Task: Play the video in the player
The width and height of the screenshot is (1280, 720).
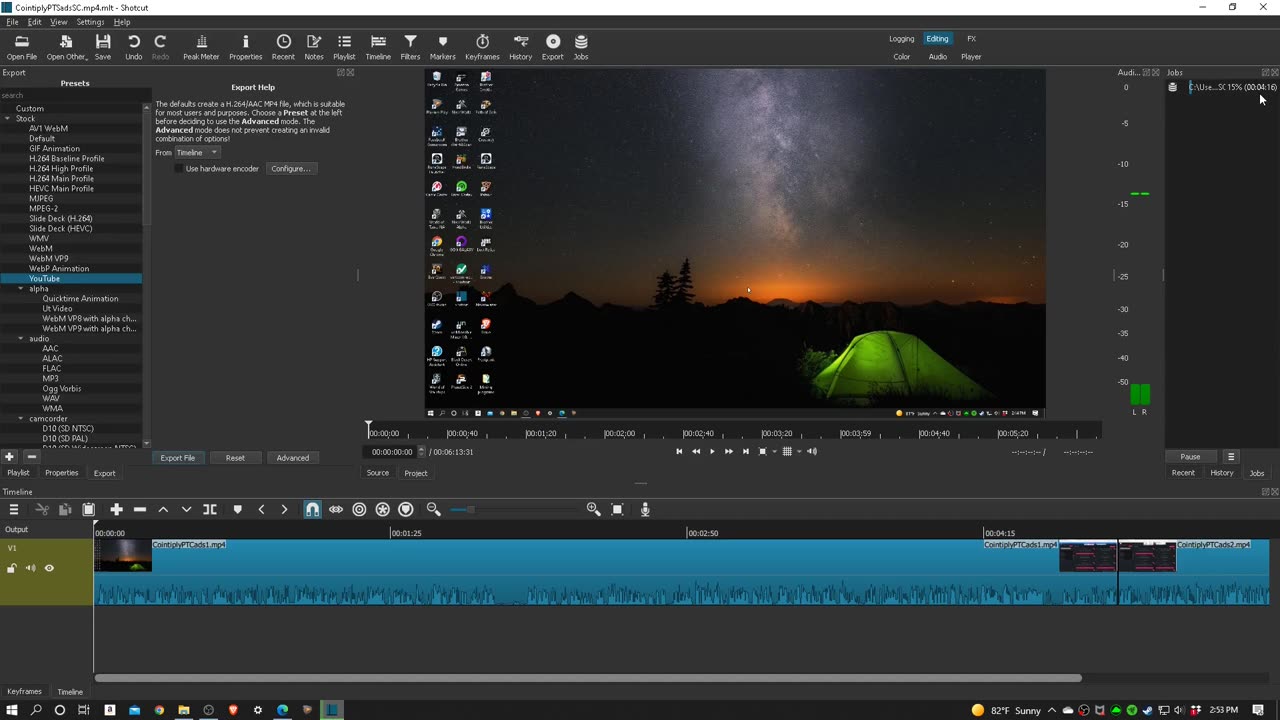Action: pos(712,452)
